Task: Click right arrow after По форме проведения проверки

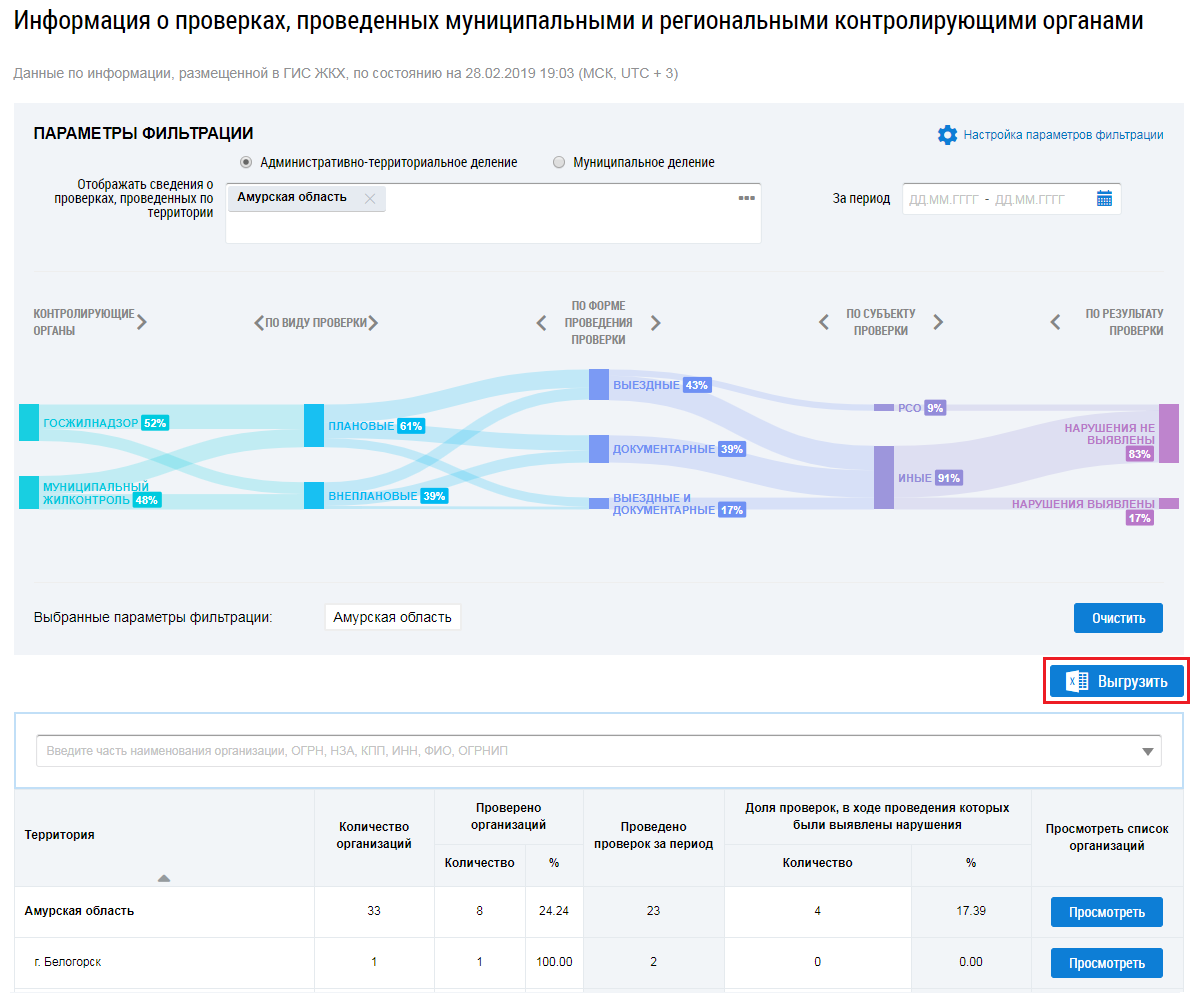Action: coord(656,323)
